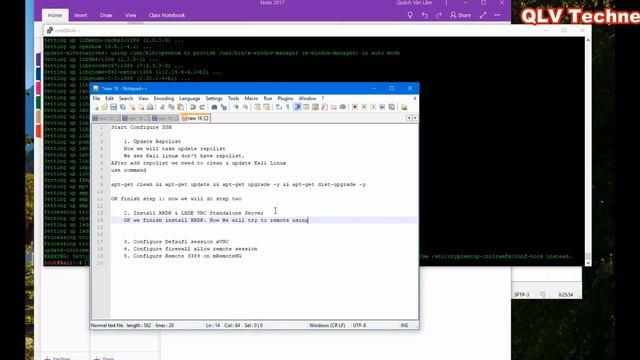Zoom in using the Notepad++ toolbar icon
This screenshot has height=360, width=640.
pos(236,107)
